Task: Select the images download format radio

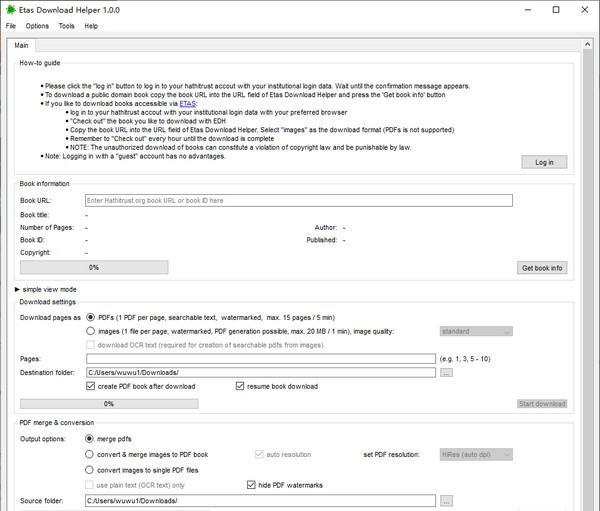Action: [90, 331]
